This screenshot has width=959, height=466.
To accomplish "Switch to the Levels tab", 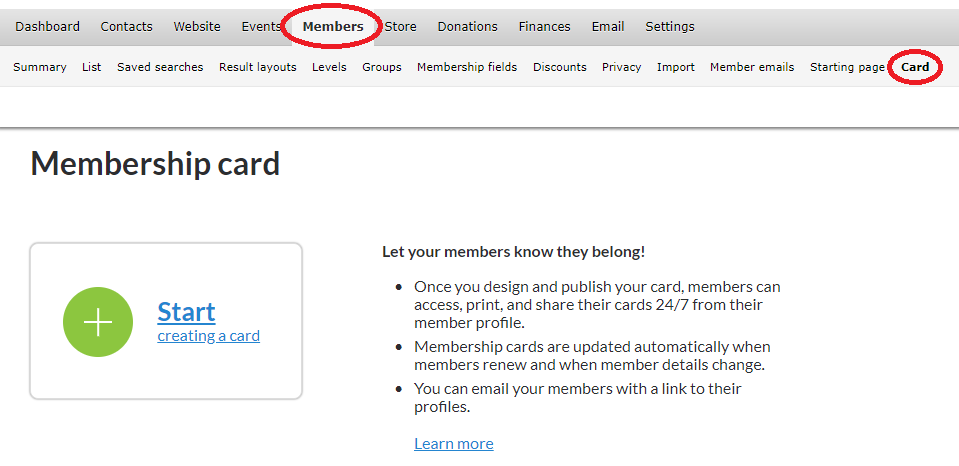I will coord(329,67).
